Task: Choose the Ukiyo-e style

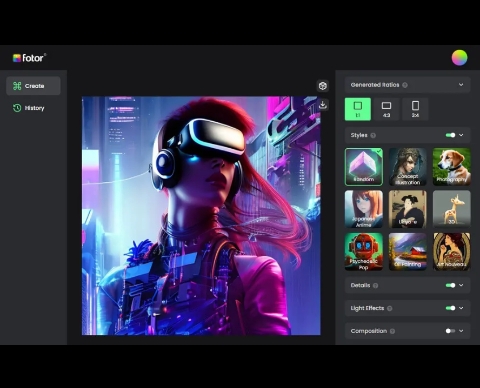Action: pos(408,209)
